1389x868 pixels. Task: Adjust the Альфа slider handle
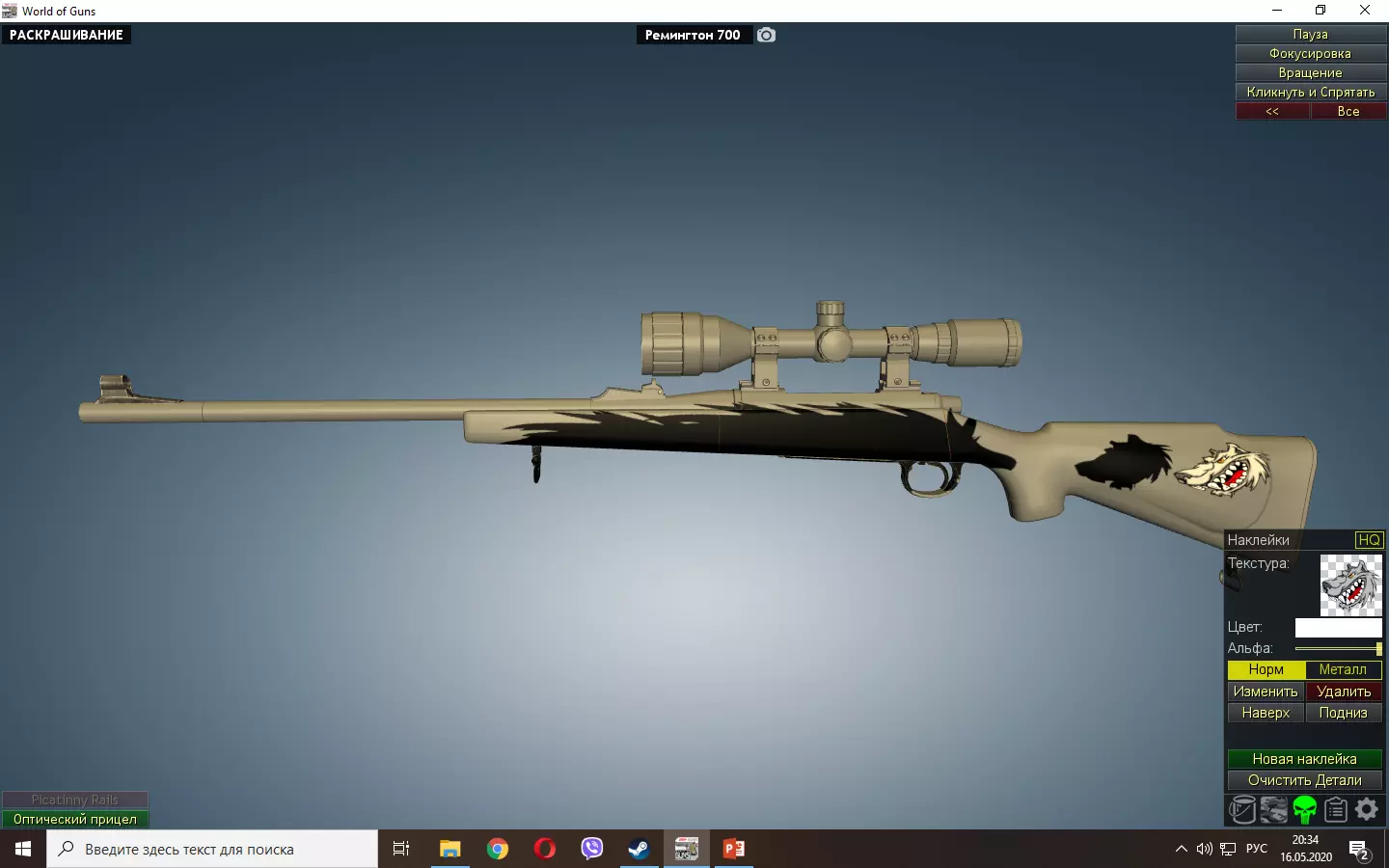click(x=1379, y=649)
